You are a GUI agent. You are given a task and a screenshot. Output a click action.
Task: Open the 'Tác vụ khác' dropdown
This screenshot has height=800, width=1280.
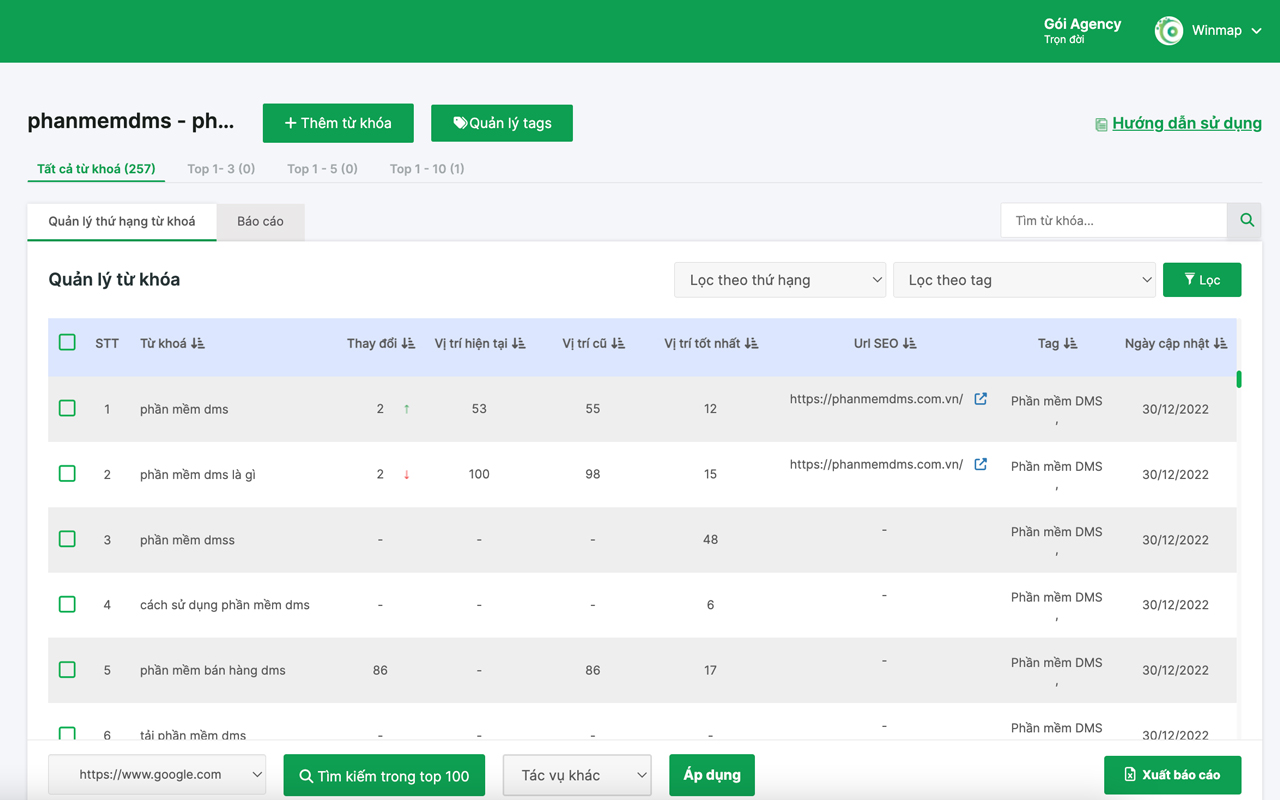(577, 775)
